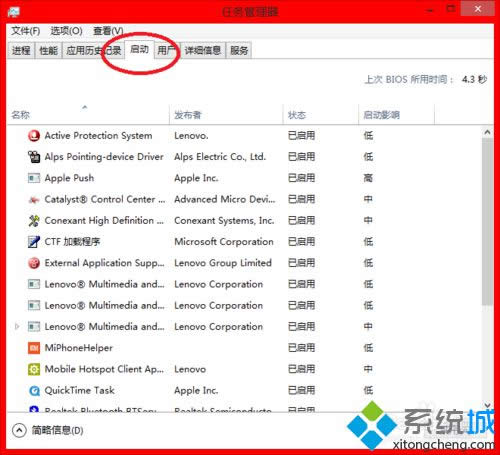Select the 启动 tab
Viewport: 500px width, 455px height.
coord(139,50)
